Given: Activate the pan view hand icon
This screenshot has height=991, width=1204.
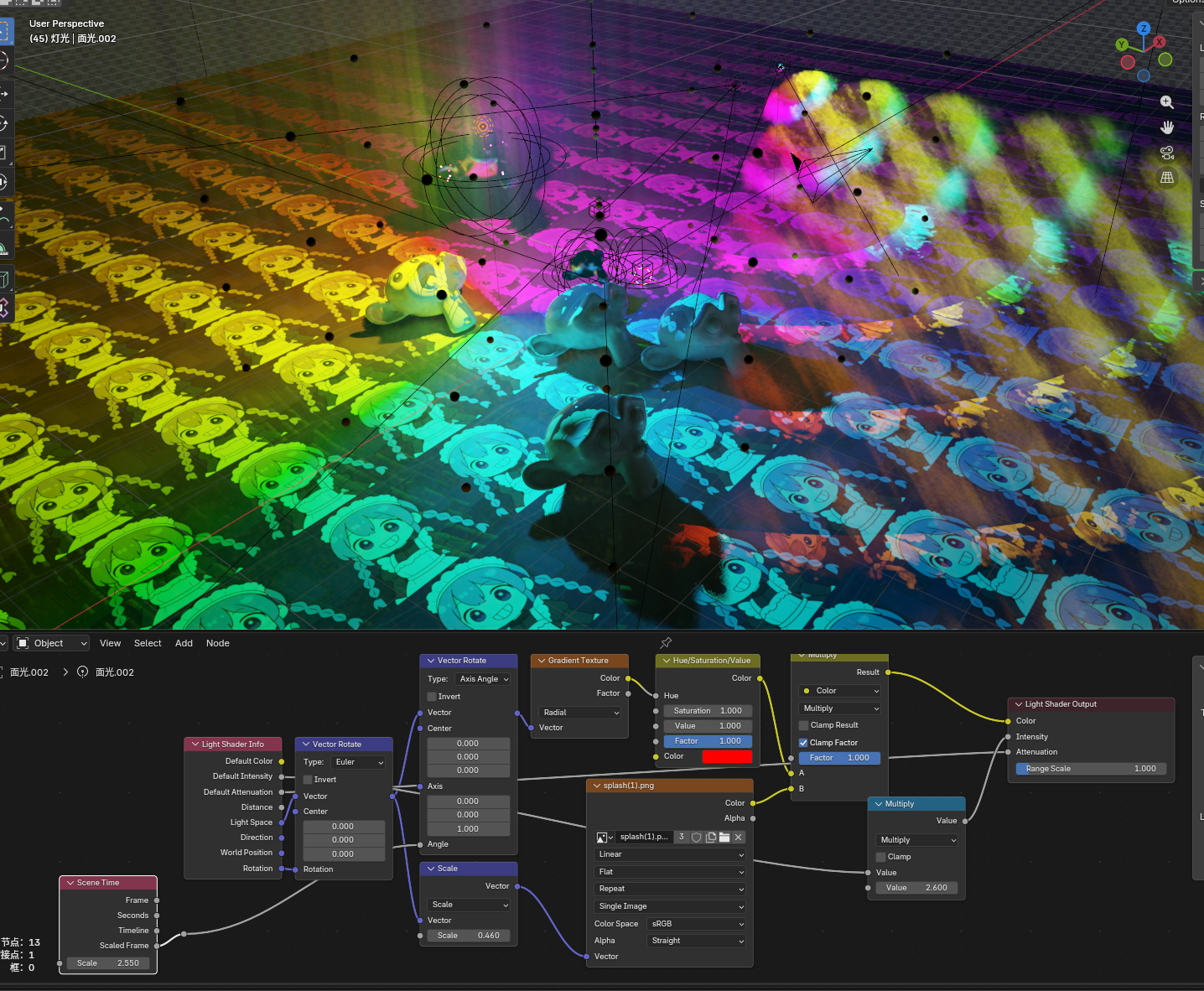Looking at the screenshot, I should [x=1166, y=127].
